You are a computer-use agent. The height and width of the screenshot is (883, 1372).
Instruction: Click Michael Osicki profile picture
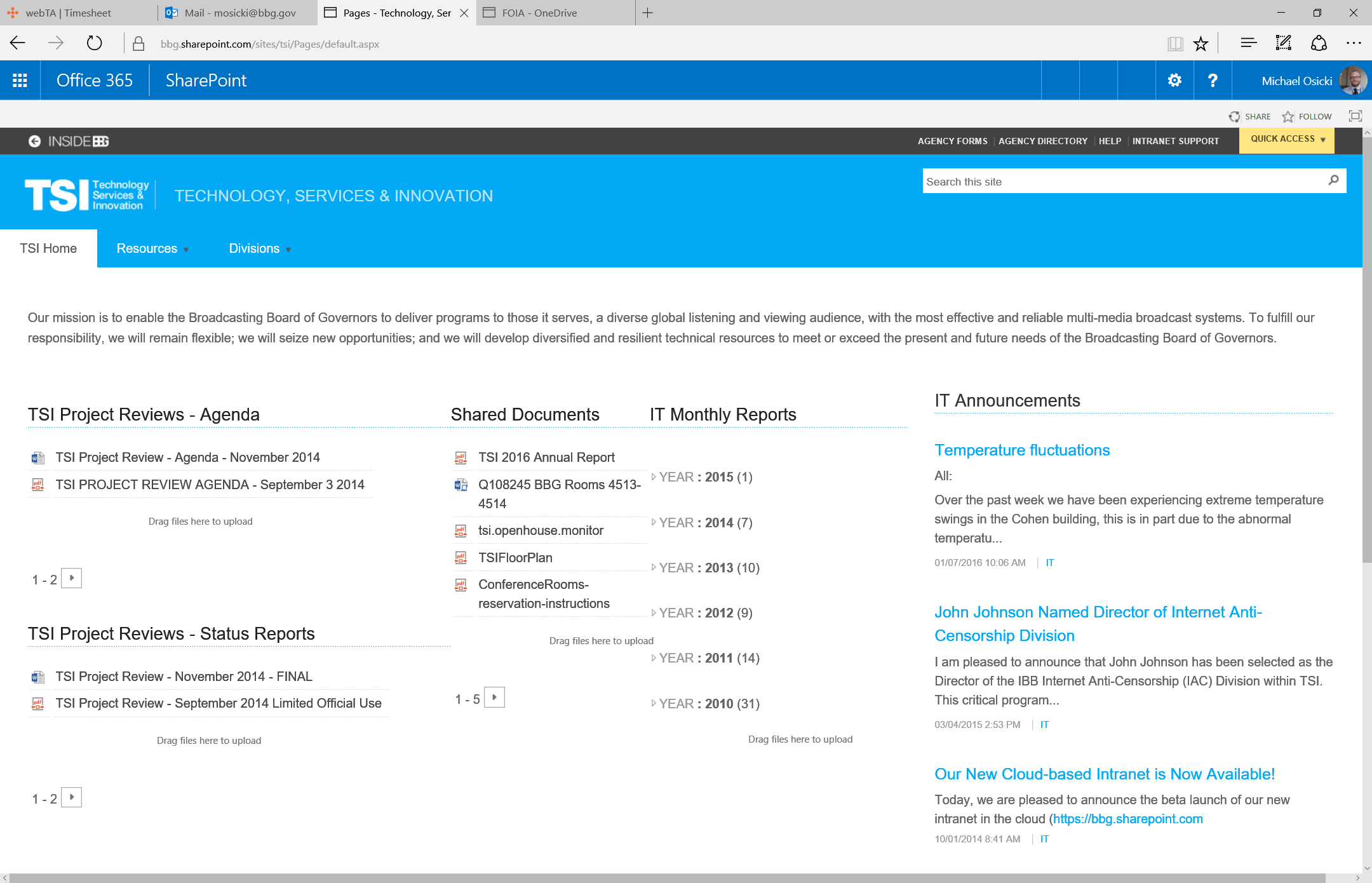(x=1352, y=80)
